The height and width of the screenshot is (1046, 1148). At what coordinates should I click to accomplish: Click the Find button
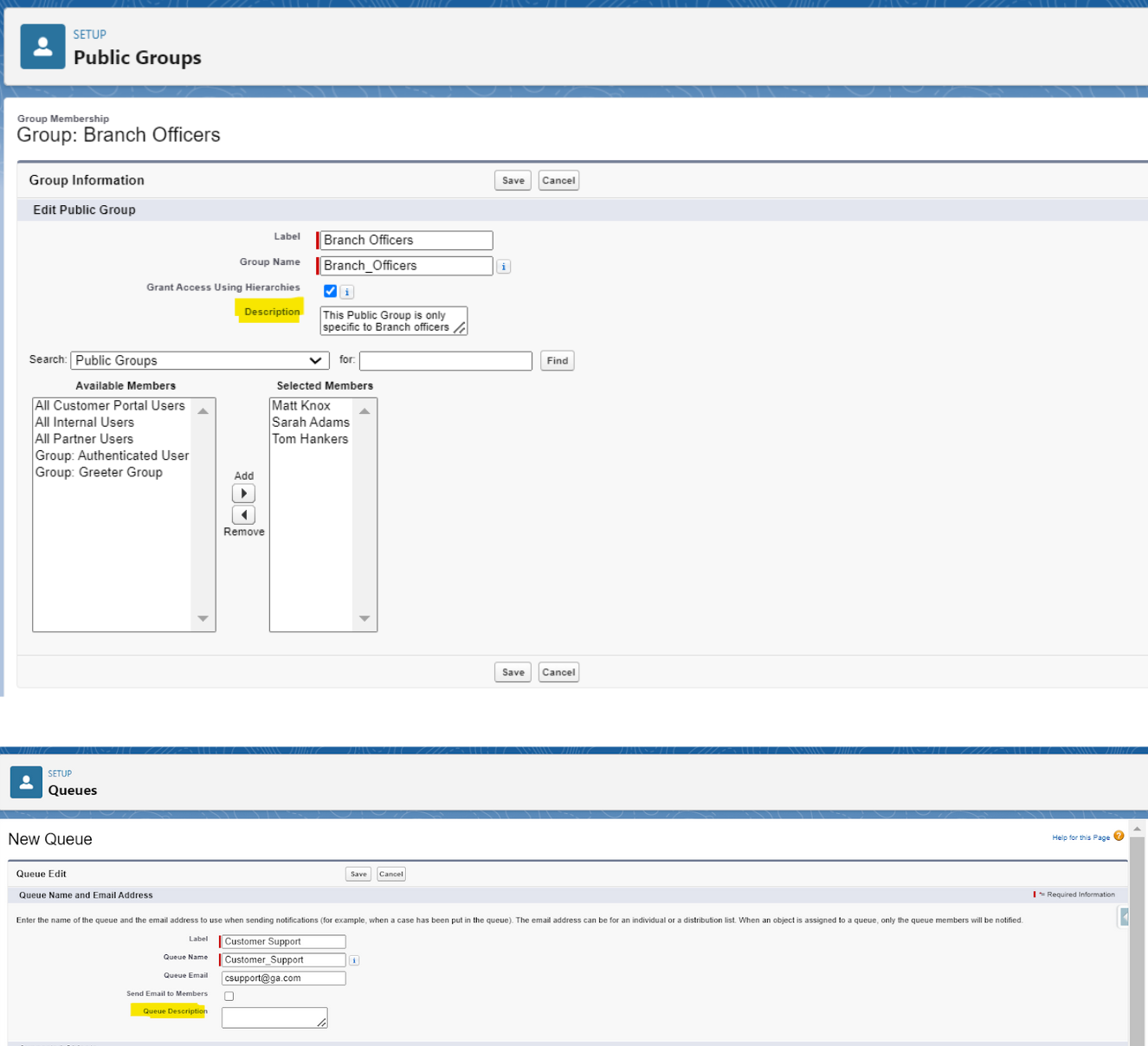pyautogui.click(x=557, y=361)
